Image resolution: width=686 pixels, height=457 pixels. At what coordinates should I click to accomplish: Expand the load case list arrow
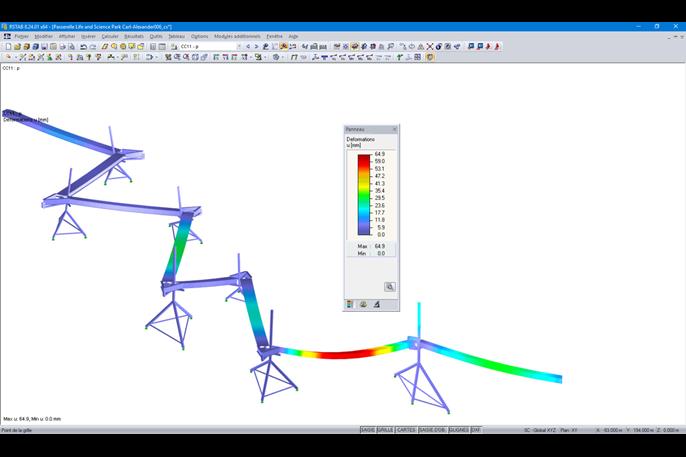(x=238, y=46)
